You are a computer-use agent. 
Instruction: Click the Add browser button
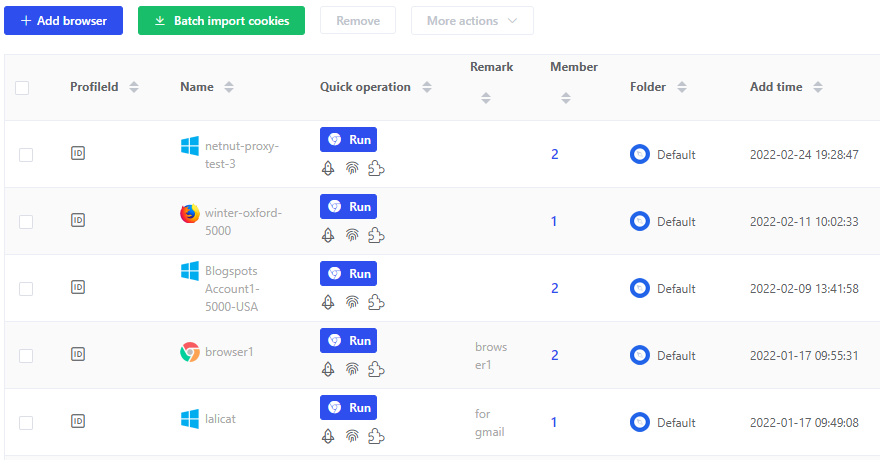tap(63, 20)
